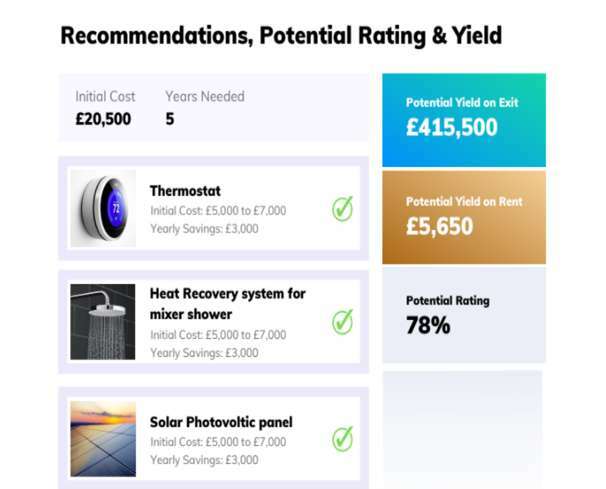Click the Thermostat Yearly Savings £3,000 text
The width and height of the screenshot is (606, 489).
pos(204,229)
